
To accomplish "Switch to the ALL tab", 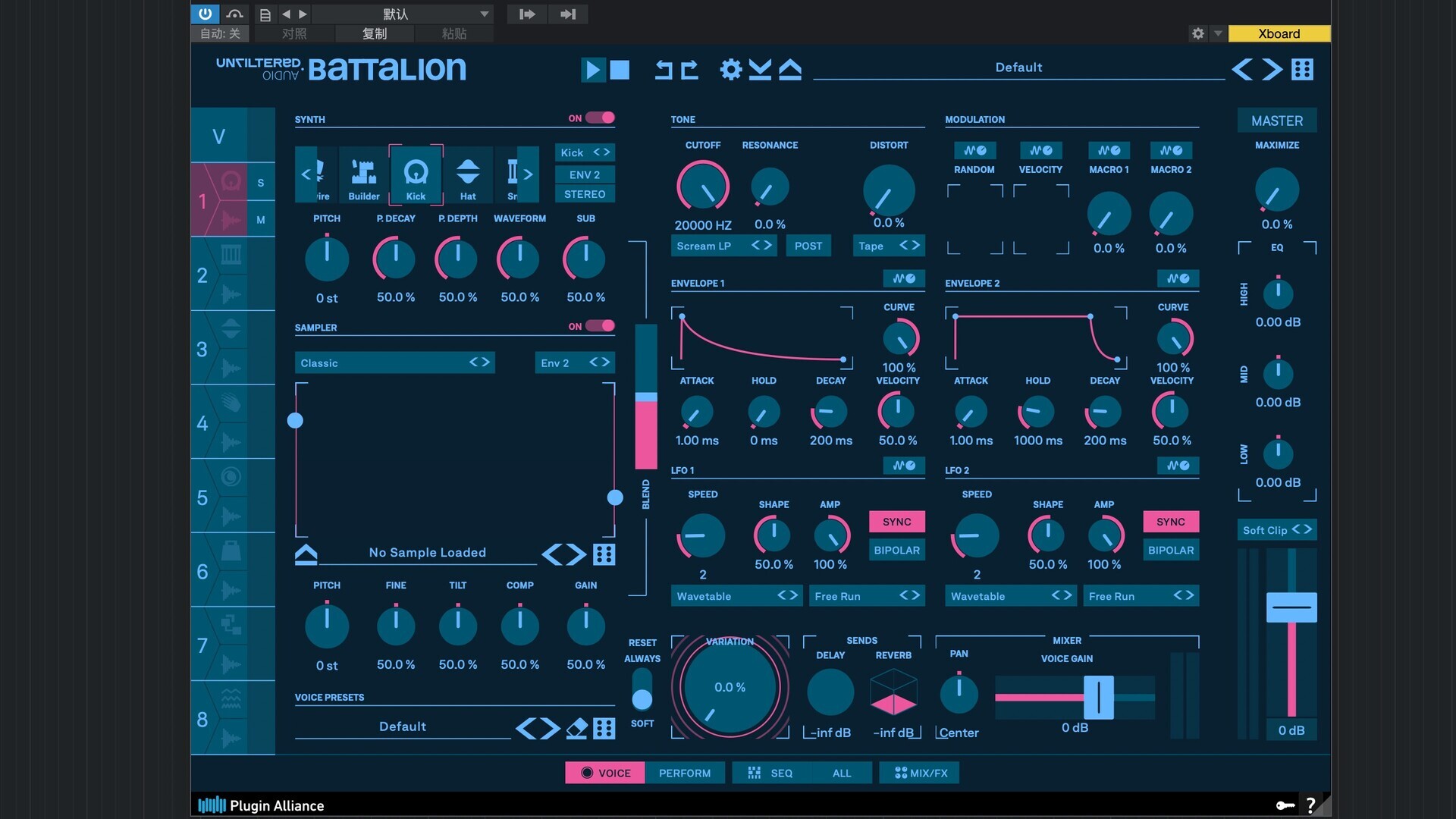I will [842, 773].
